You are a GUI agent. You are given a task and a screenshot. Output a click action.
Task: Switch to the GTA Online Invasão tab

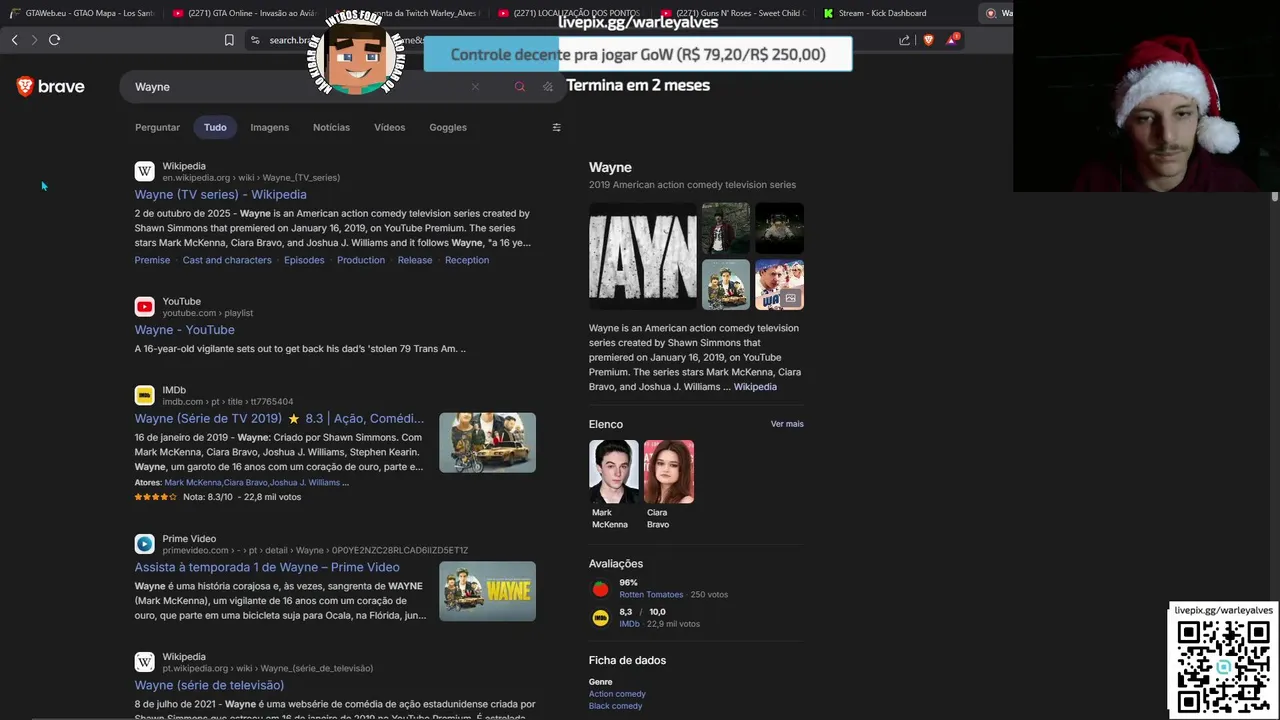coord(244,13)
